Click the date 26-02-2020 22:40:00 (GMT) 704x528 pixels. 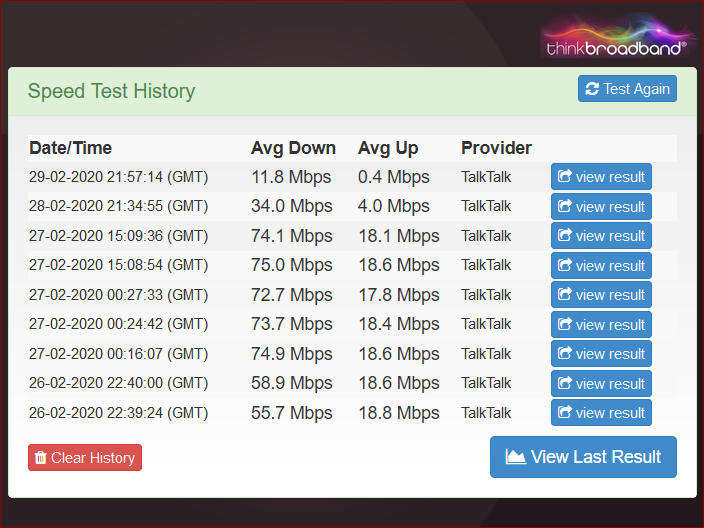pos(119,383)
